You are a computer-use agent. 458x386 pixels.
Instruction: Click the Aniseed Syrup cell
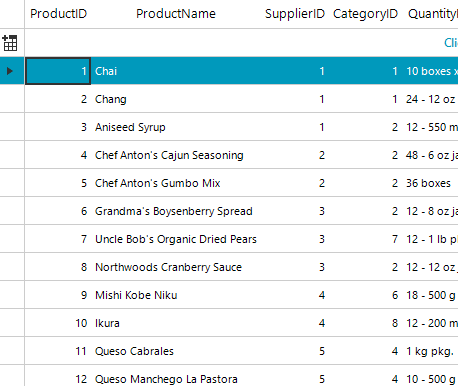coord(176,127)
